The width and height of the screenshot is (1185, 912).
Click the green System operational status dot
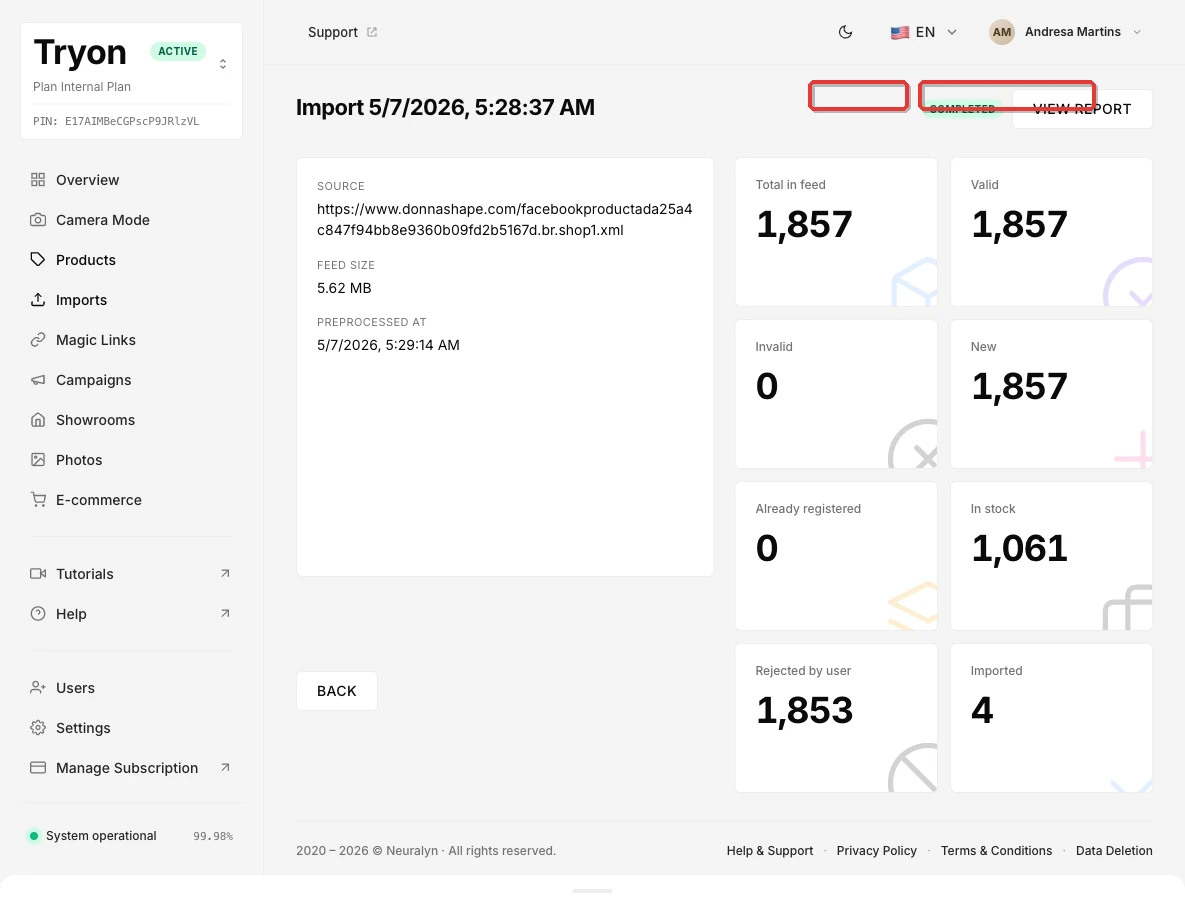[33, 836]
